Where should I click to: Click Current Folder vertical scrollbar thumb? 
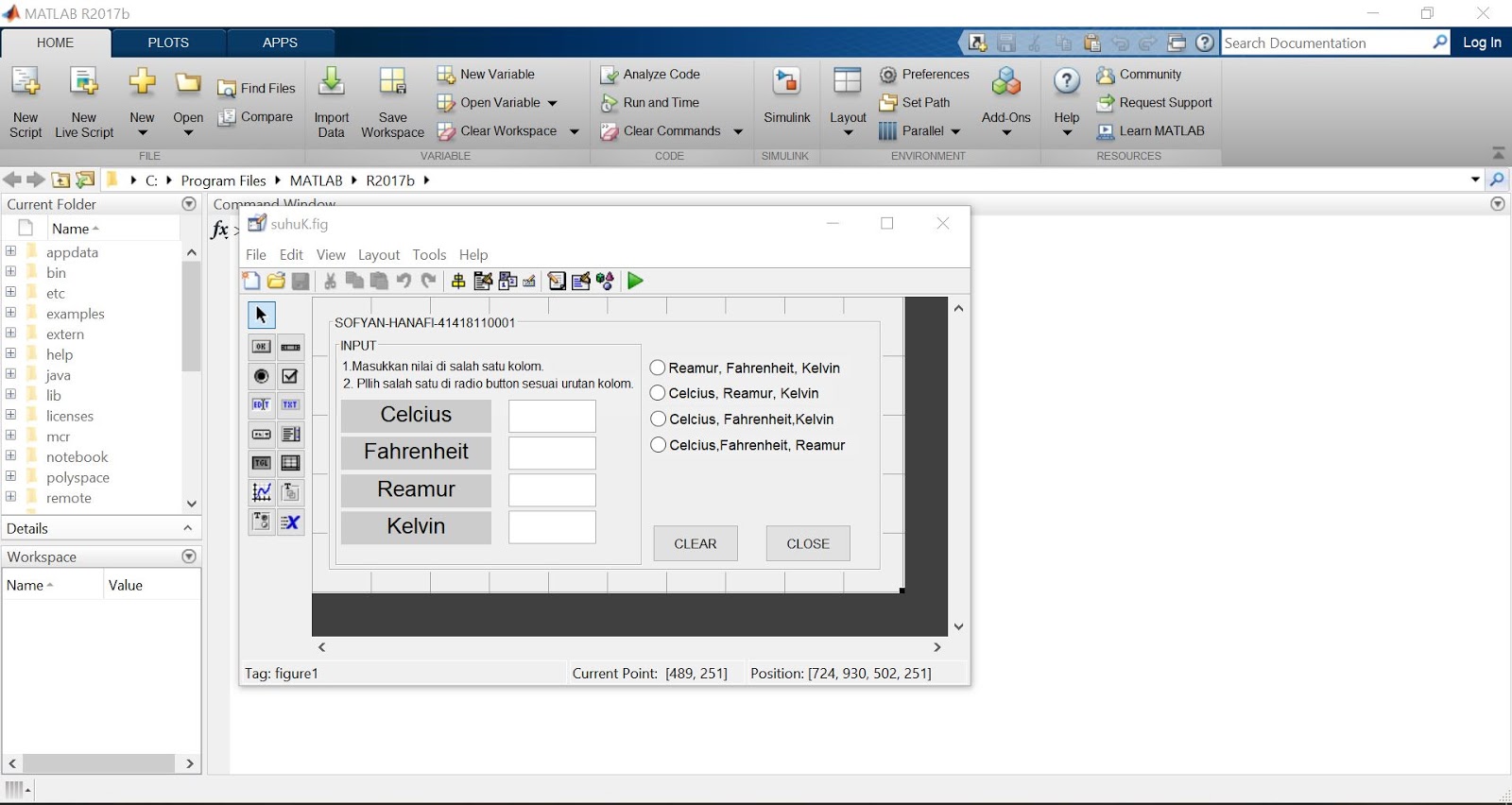coord(192,317)
